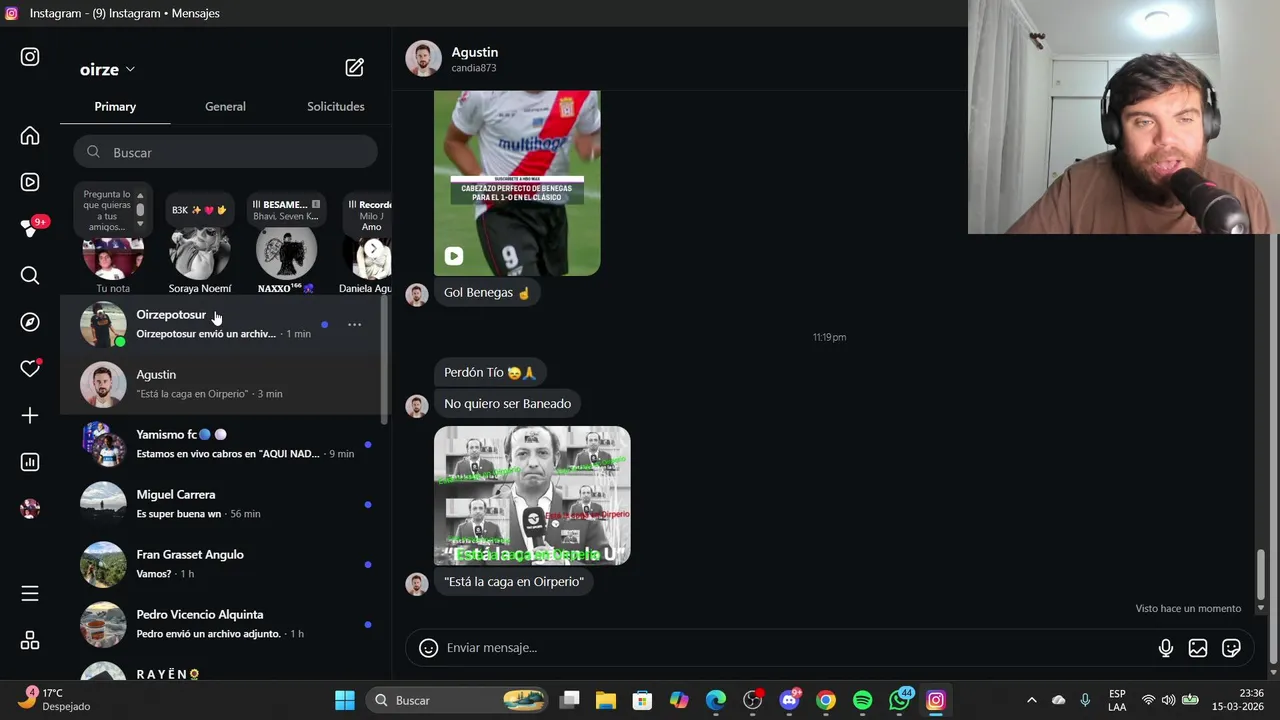This screenshot has height=720, width=1280.
Task: Open the Oirzepotosur conversation
Action: point(222,324)
